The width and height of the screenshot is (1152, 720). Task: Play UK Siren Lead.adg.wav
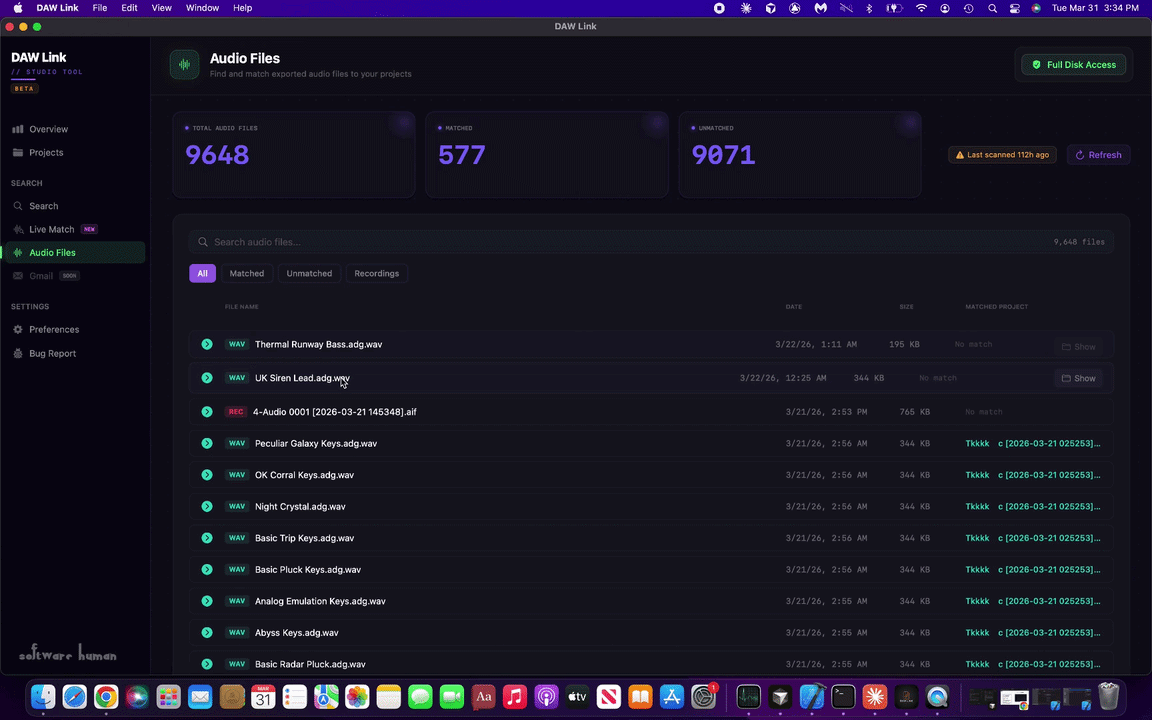pos(207,378)
